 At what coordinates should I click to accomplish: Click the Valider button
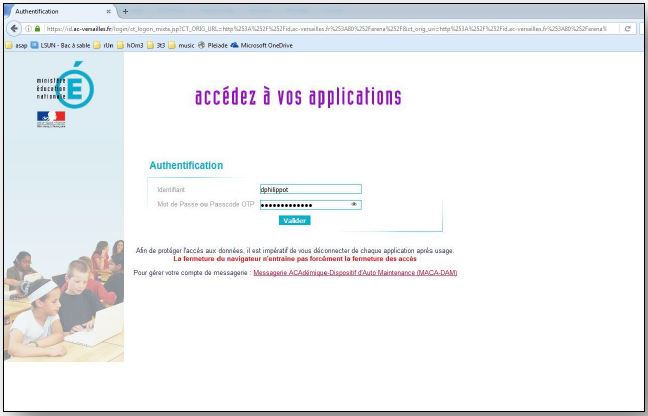[294, 220]
